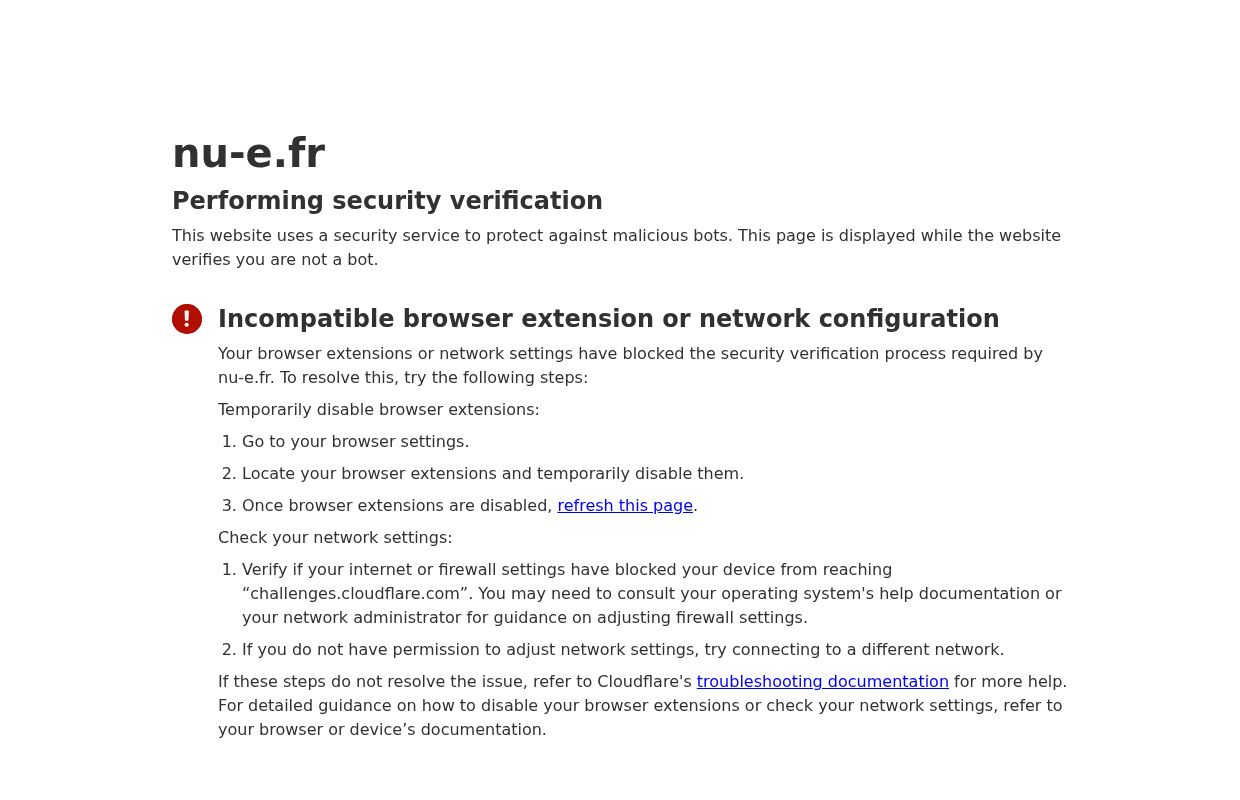Click the "refresh this page" link
The width and height of the screenshot is (1240, 800).
pyautogui.click(x=625, y=506)
